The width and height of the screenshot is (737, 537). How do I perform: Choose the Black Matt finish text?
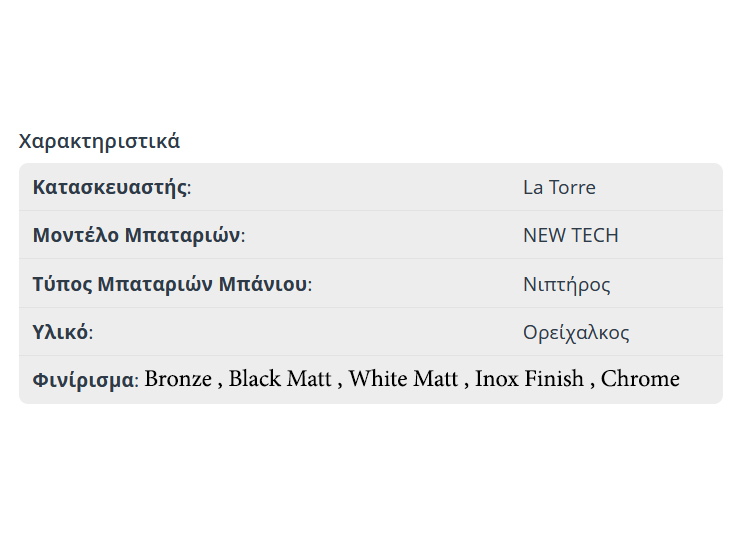(280, 379)
